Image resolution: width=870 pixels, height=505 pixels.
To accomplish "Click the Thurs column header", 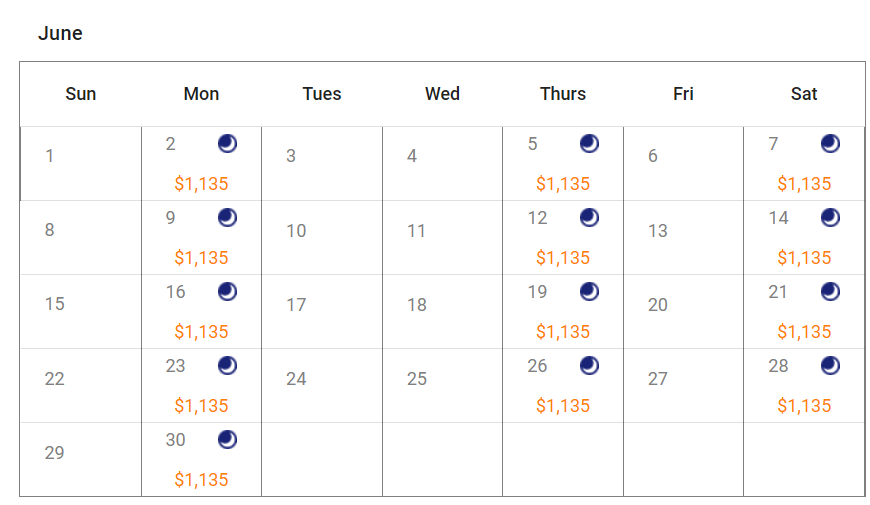I will click(563, 94).
